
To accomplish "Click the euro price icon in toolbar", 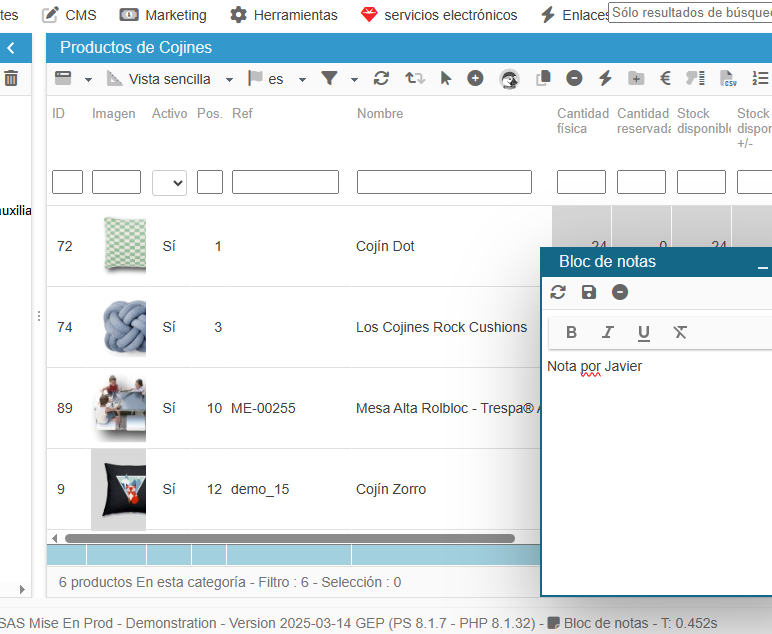I will coord(665,79).
